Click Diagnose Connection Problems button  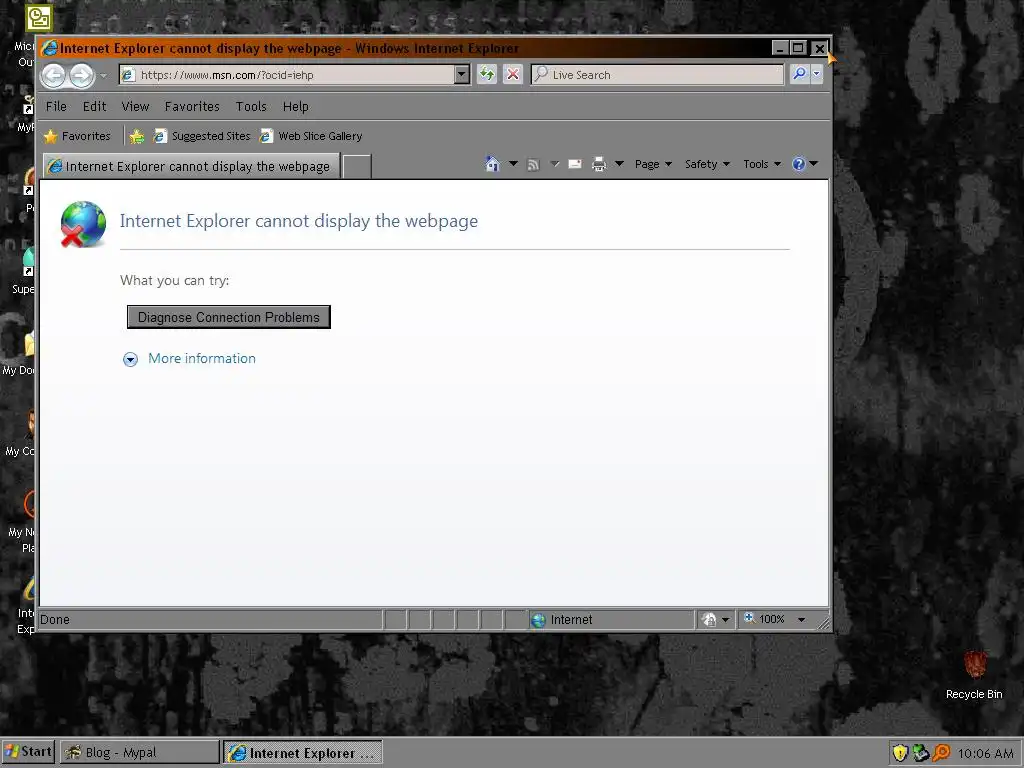point(229,317)
